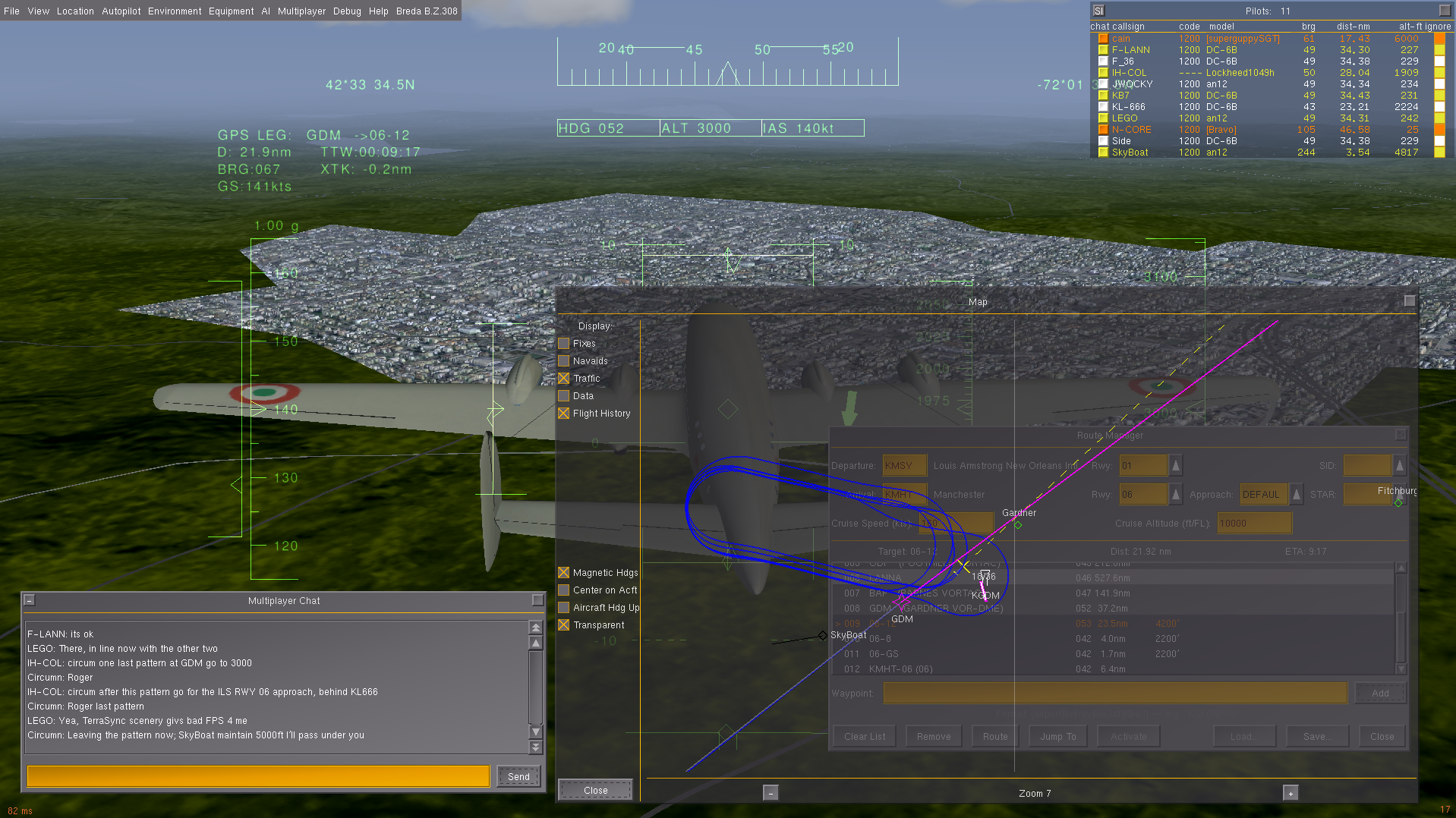Click the chat history scrollbar track
The image size is (1456, 818).
pos(536,687)
